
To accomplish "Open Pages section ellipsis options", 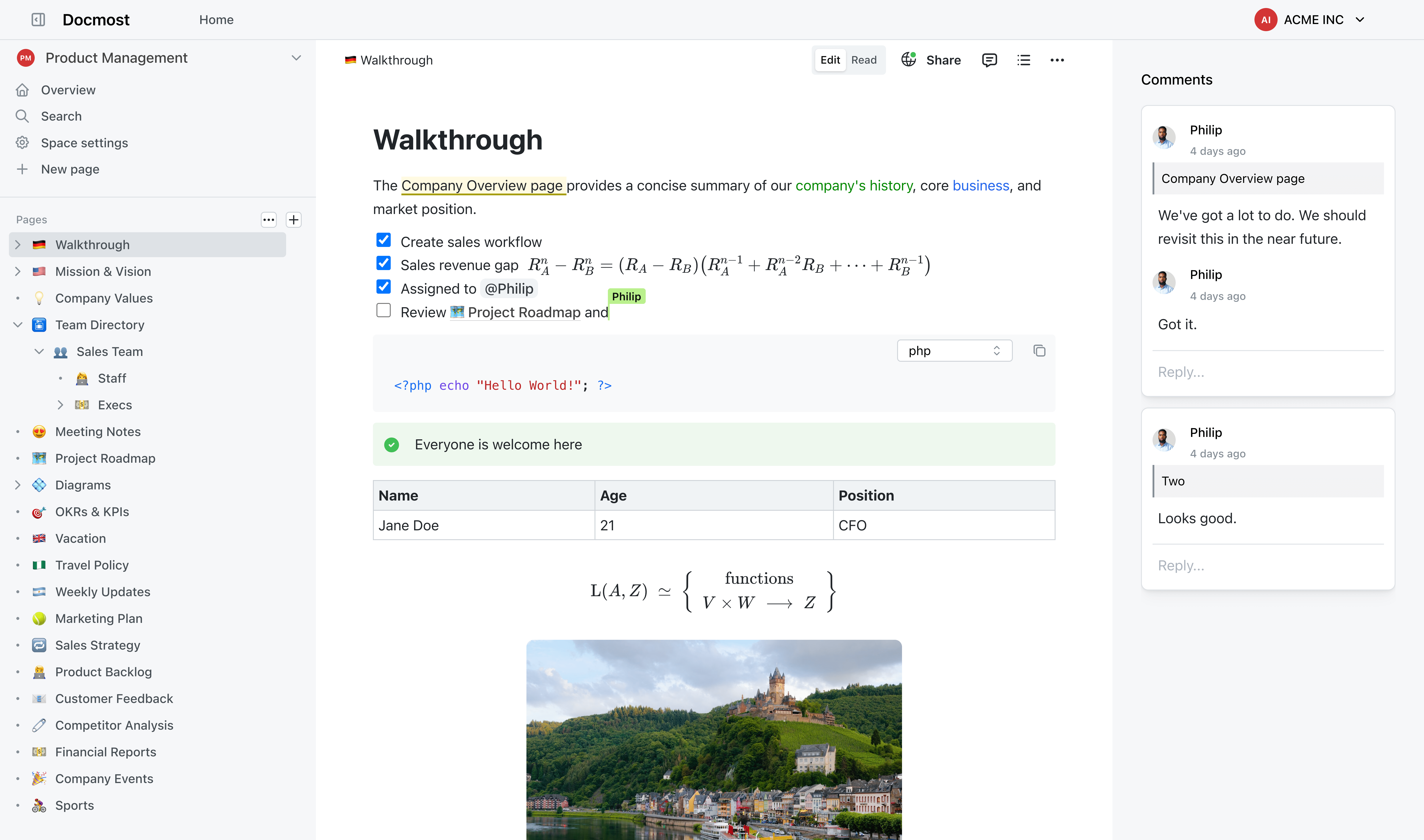I will 268,220.
